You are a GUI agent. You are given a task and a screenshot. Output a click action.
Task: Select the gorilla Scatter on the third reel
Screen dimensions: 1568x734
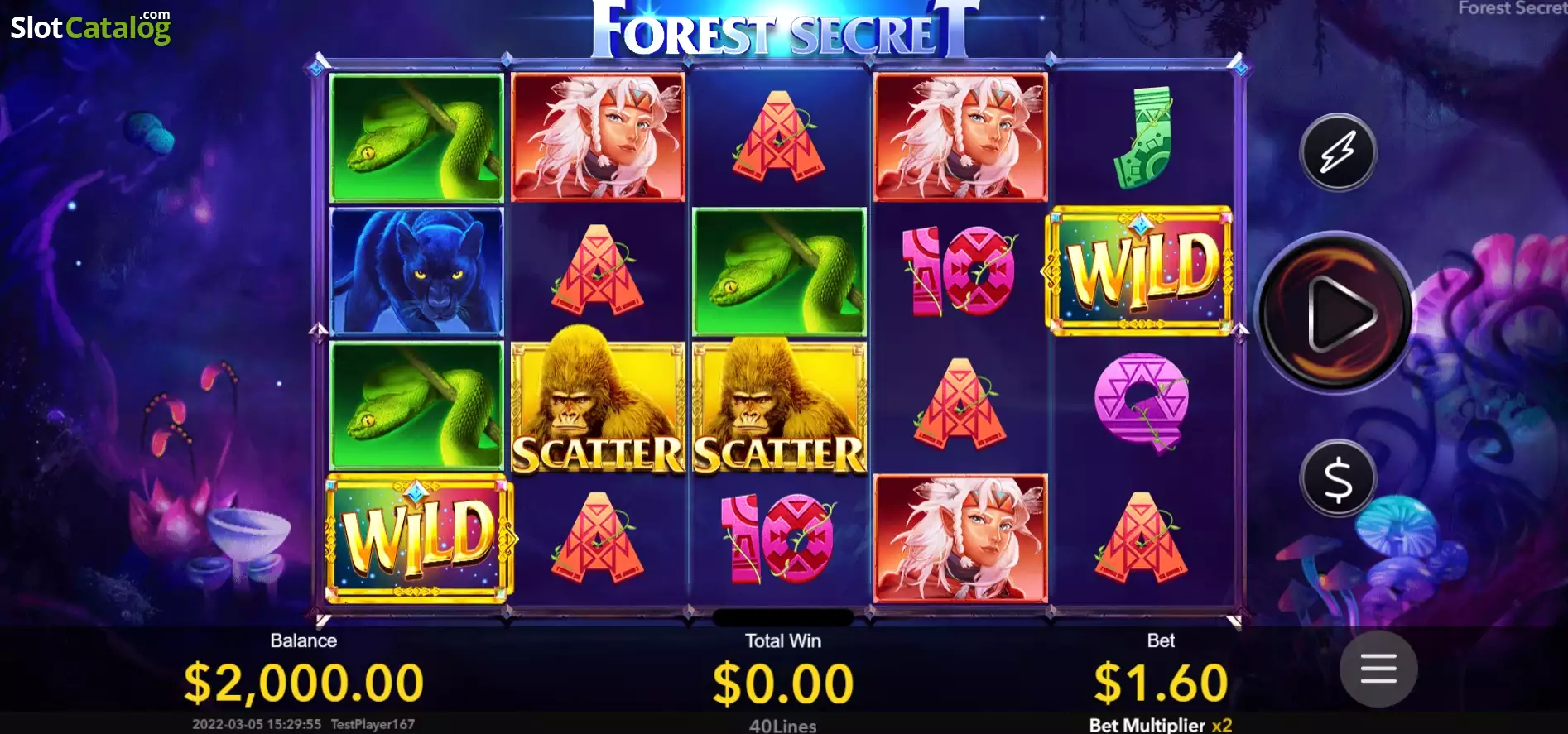(779, 405)
